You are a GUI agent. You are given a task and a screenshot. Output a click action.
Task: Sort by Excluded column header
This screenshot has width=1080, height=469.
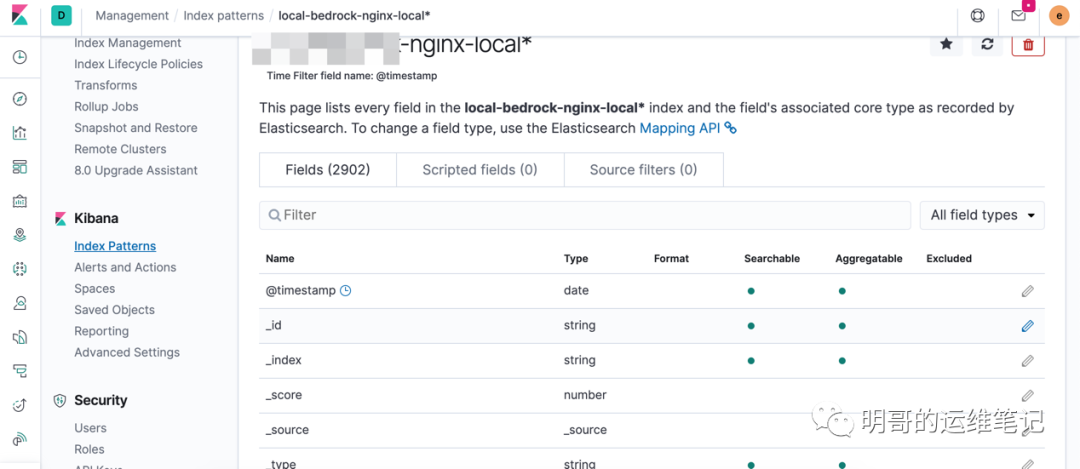[x=949, y=258]
